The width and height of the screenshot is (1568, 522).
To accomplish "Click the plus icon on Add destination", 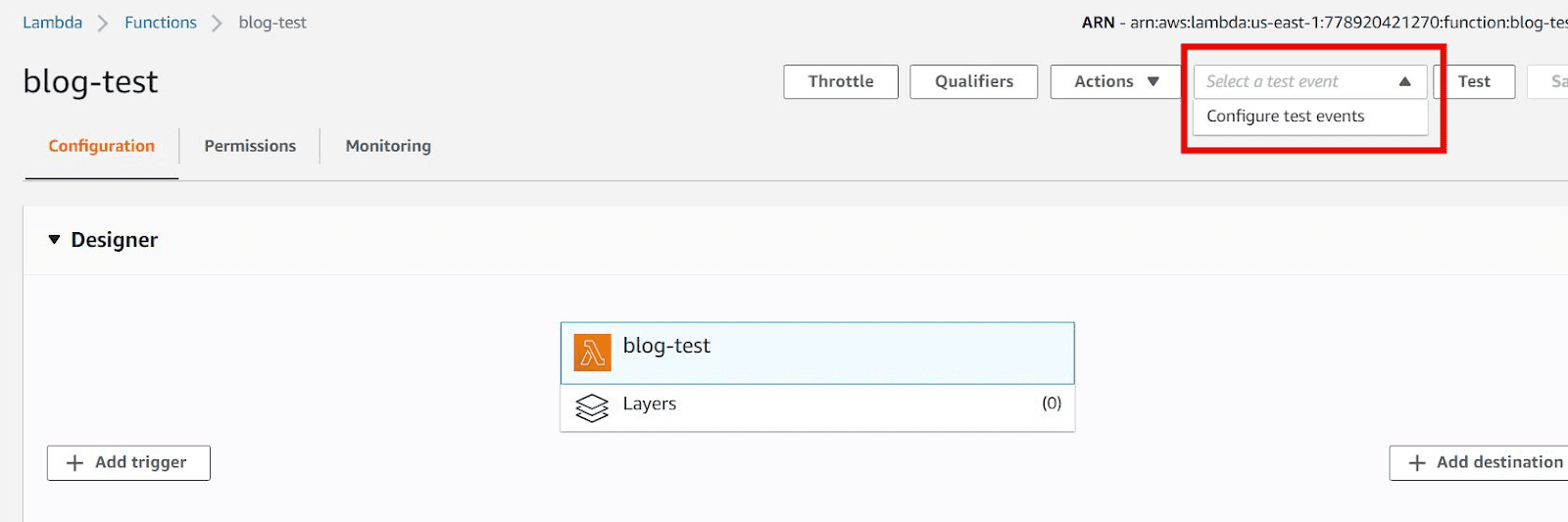I will click(1416, 463).
